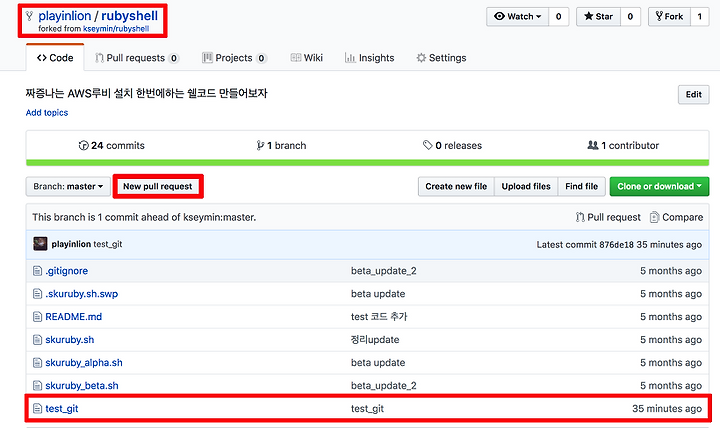The height and width of the screenshot is (428, 720).
Task: Open beta_update_2 commit for .gitignore
Action: point(383,271)
